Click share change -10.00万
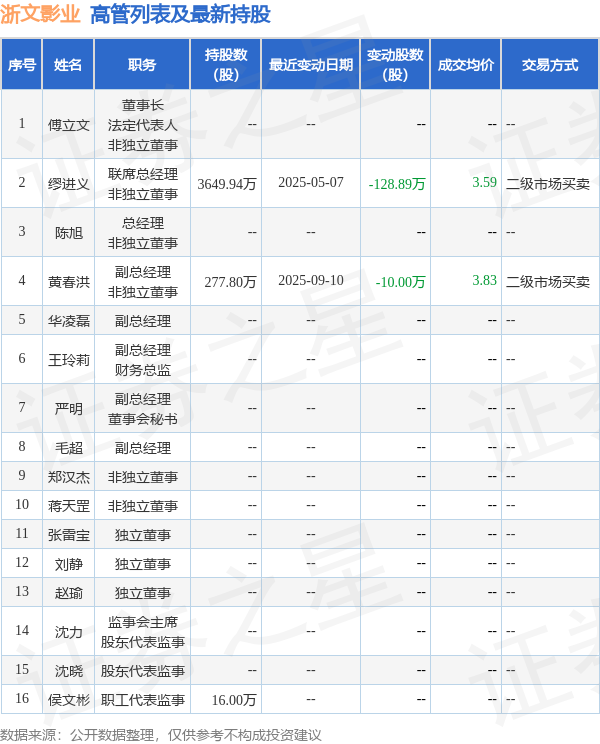 pos(400,282)
